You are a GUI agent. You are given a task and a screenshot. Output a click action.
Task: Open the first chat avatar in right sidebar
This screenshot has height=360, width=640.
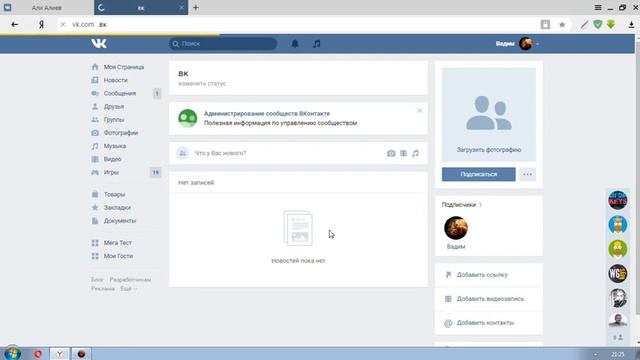[x=618, y=200]
